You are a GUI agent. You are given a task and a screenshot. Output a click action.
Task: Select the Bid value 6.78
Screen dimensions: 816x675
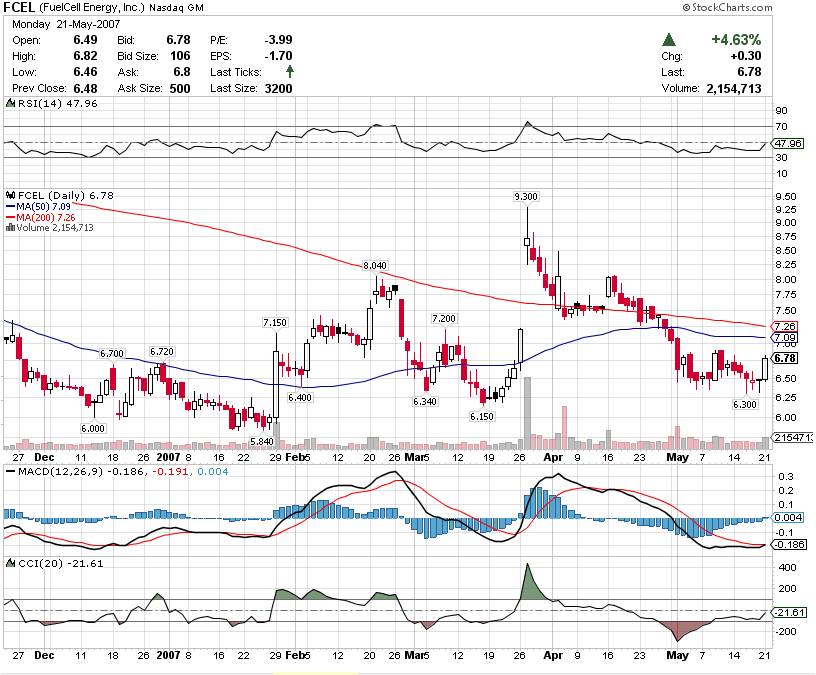point(178,40)
